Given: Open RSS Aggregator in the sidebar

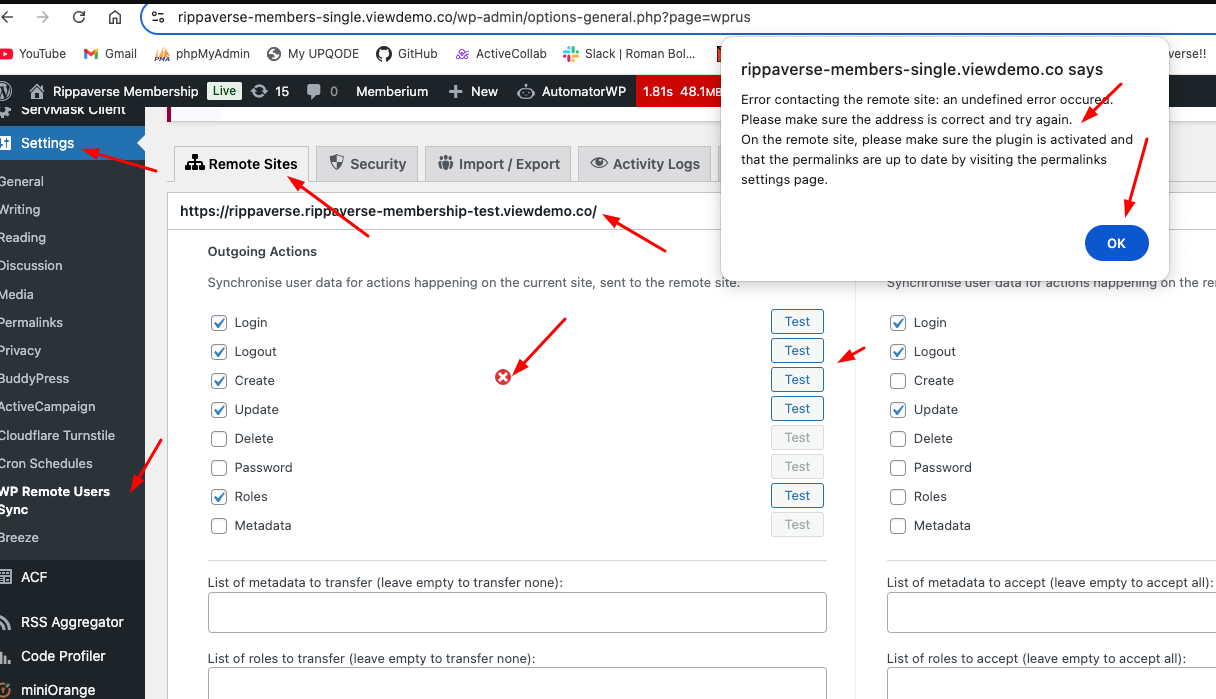Looking at the screenshot, I should (72, 622).
